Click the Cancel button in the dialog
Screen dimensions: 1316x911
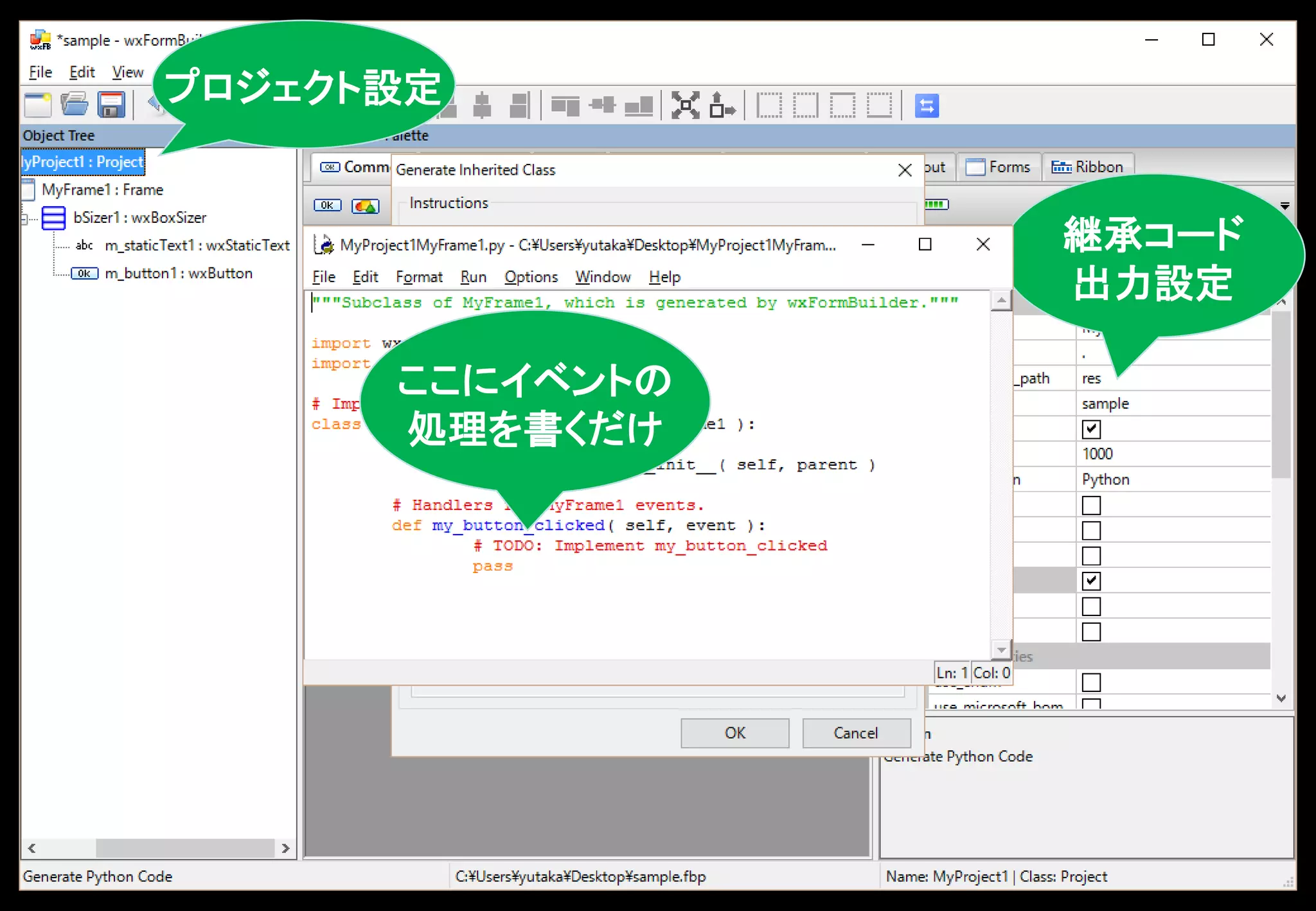(x=855, y=733)
